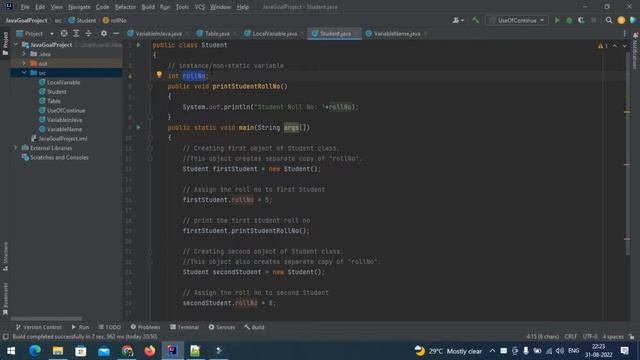The width and height of the screenshot is (640, 360).
Task: Toggle Bookmarks tool window side button
Action: [x=5, y=299]
